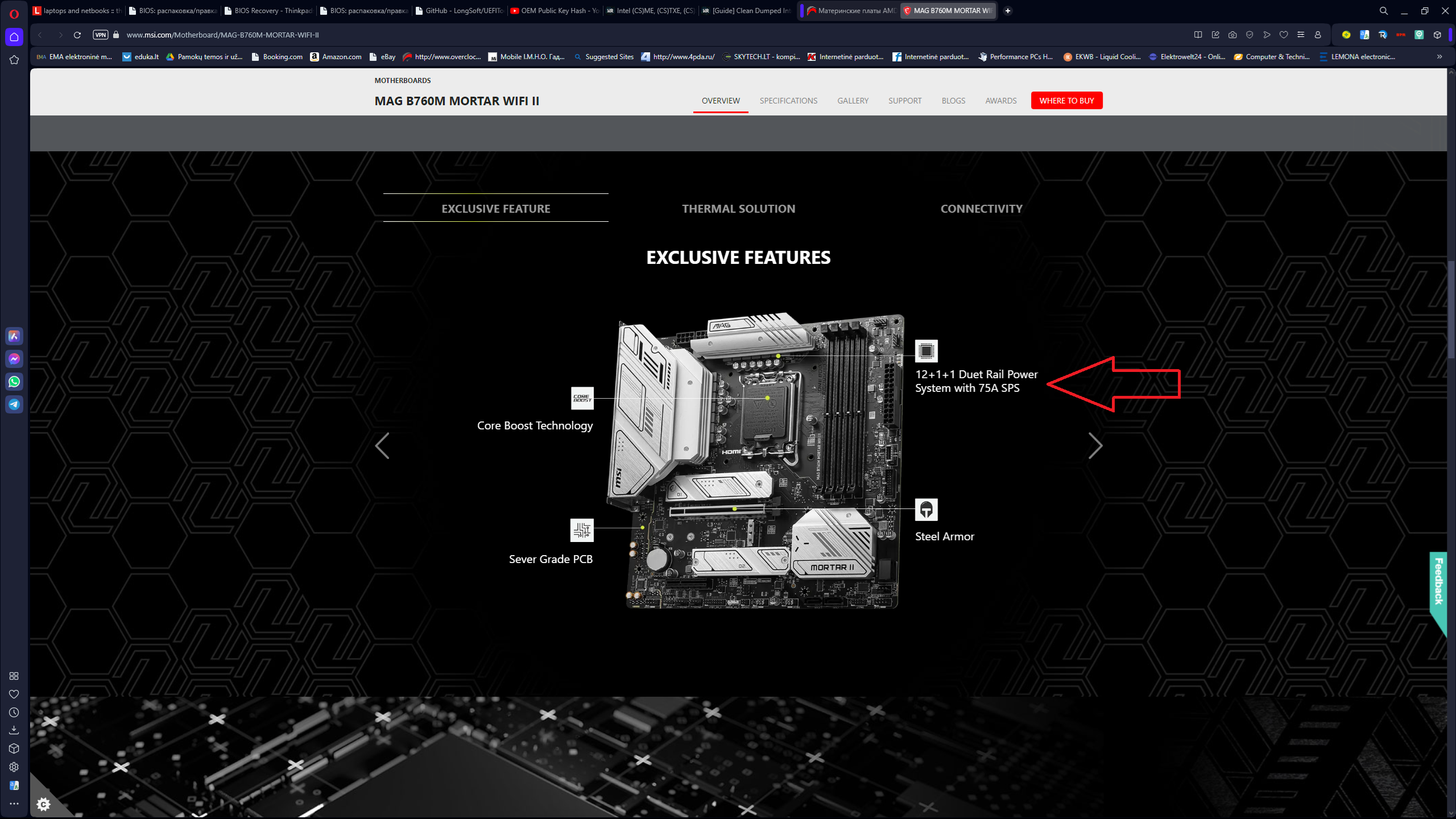The width and height of the screenshot is (1456, 819).
Task: Expand the hidden bookmarks overflow chevron
Action: tap(1440, 56)
